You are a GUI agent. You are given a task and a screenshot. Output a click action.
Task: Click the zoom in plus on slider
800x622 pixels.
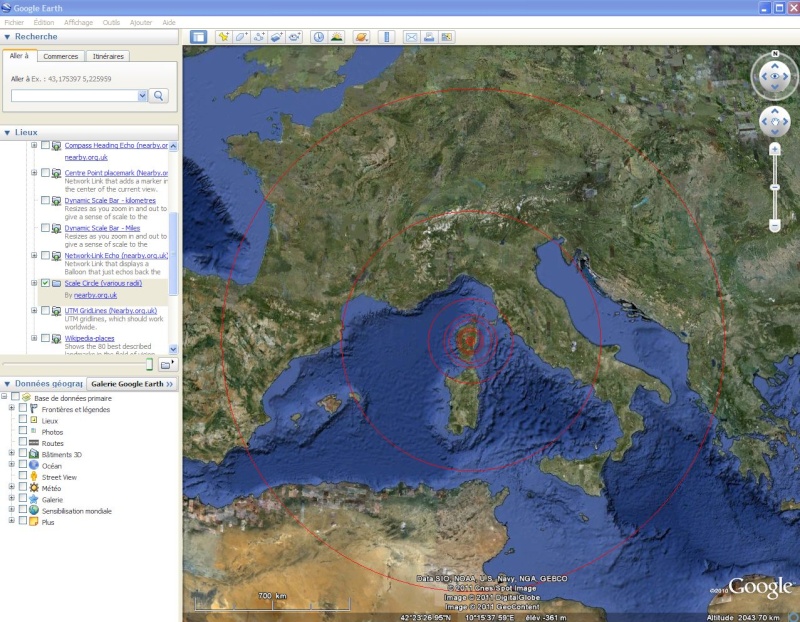coord(775,150)
